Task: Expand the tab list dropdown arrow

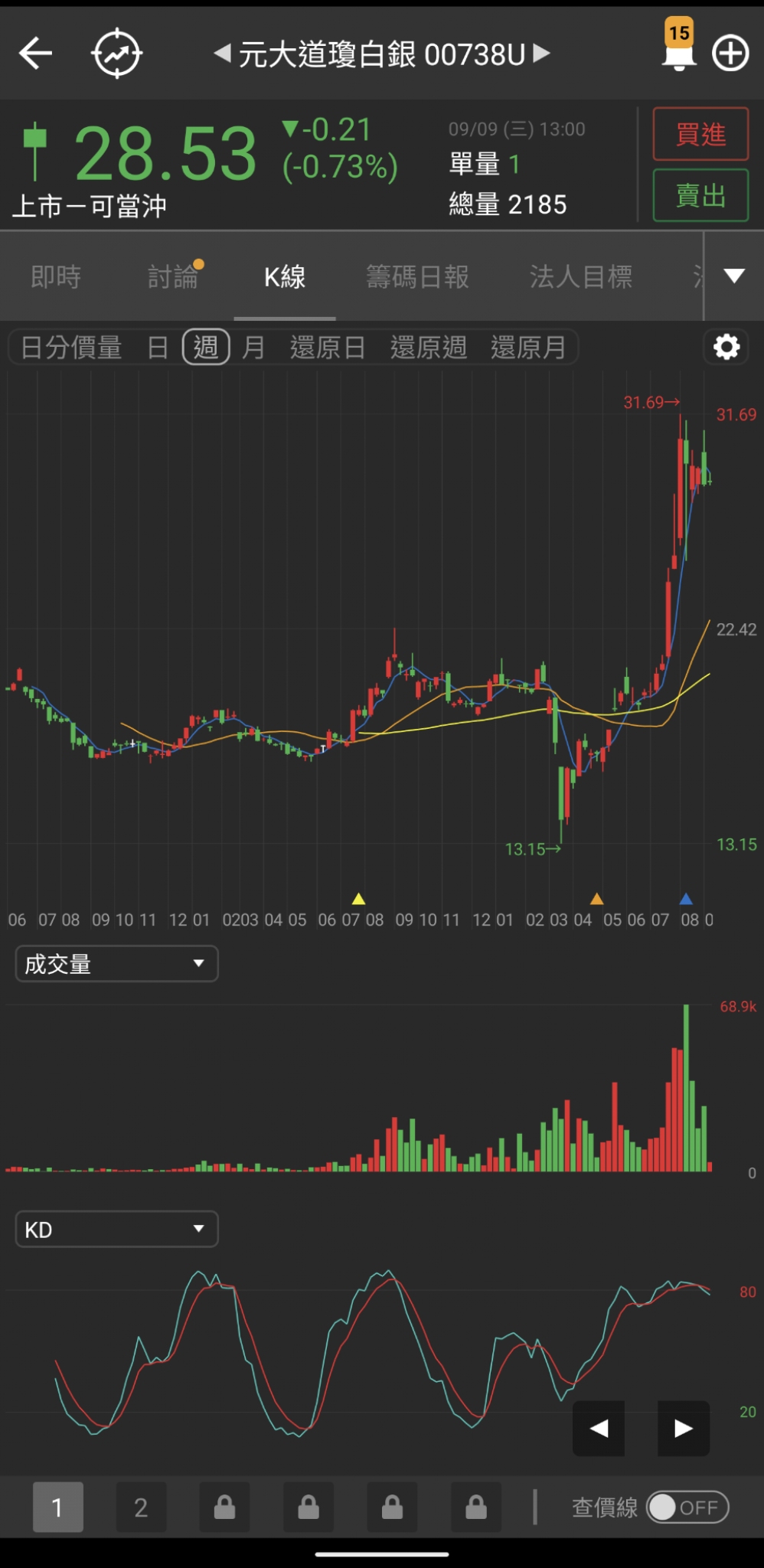Action: tap(734, 276)
